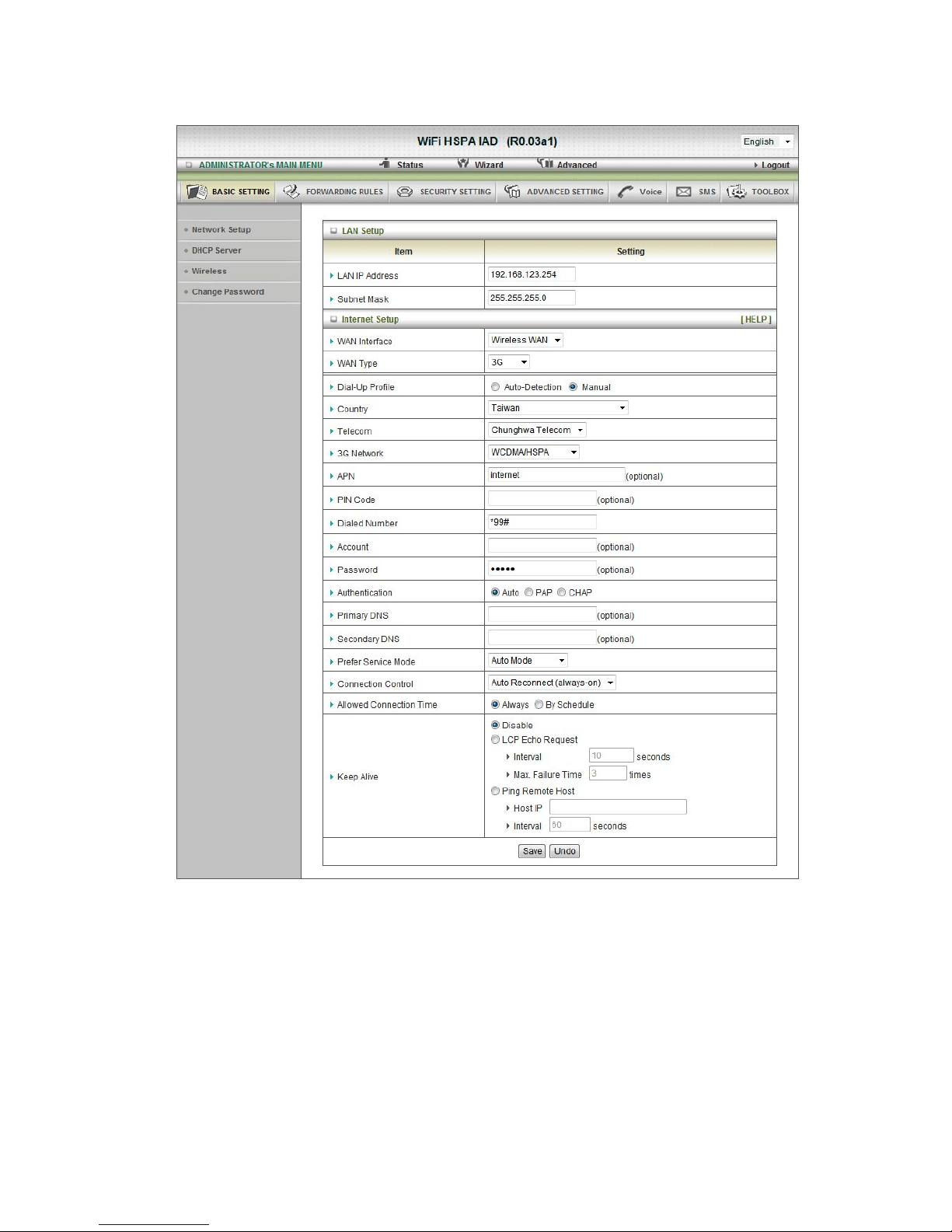Switch to Security Setting tab

pyautogui.click(x=444, y=191)
